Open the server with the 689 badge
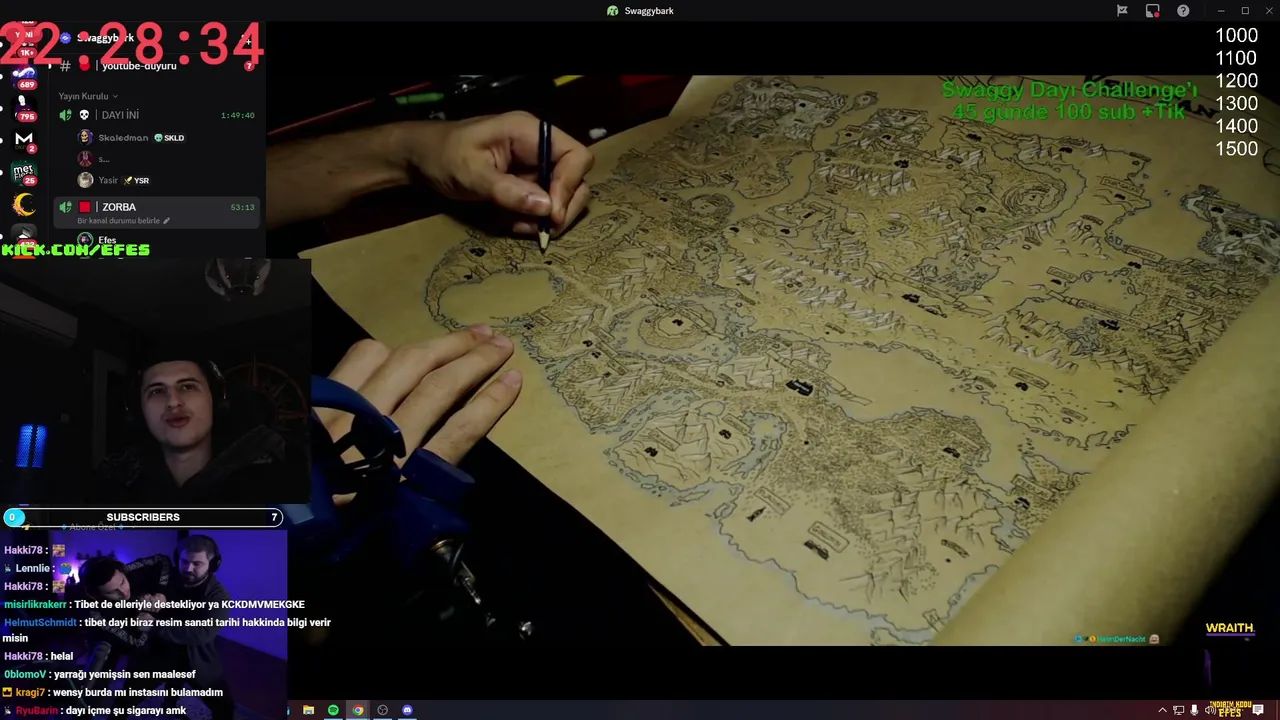1280x720 pixels. click(x=24, y=77)
